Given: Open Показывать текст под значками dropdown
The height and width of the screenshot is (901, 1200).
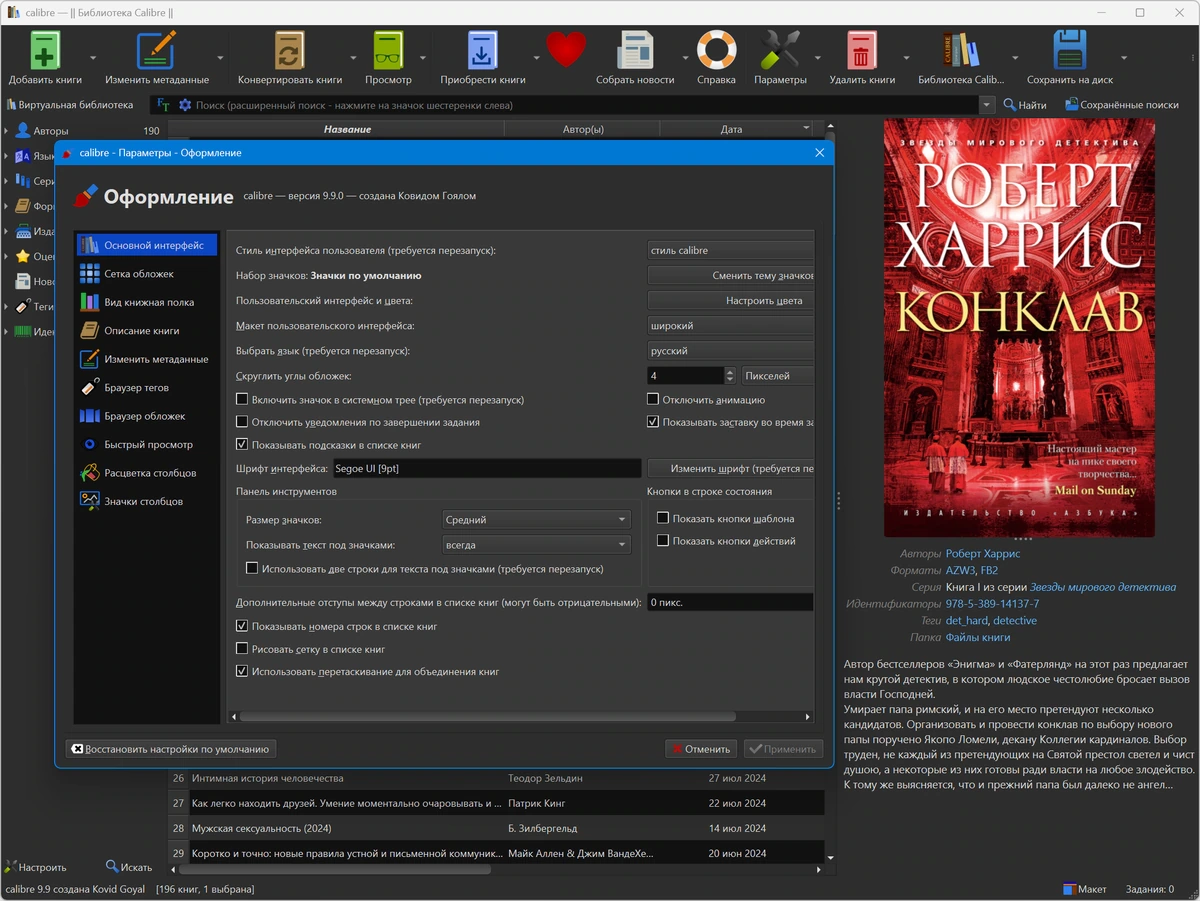Looking at the screenshot, I should click(x=537, y=545).
